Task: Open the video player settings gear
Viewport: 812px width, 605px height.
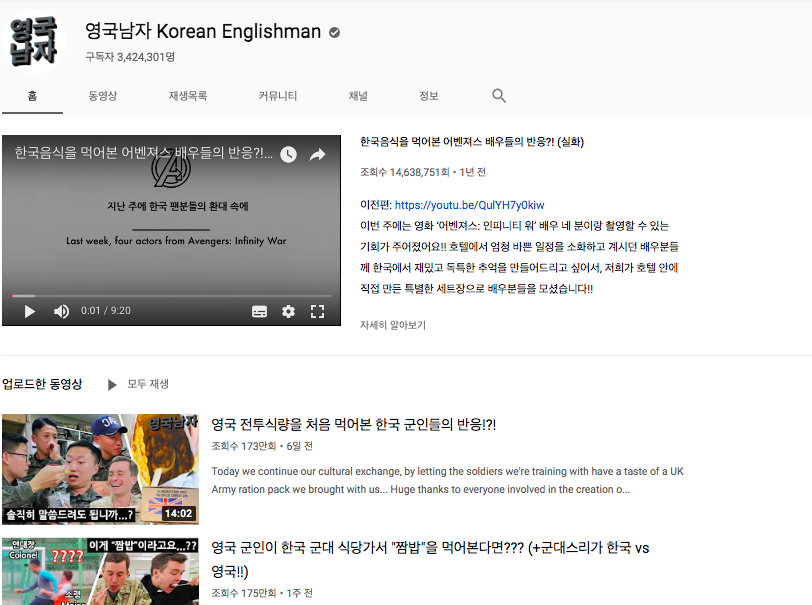Action: coord(289,311)
